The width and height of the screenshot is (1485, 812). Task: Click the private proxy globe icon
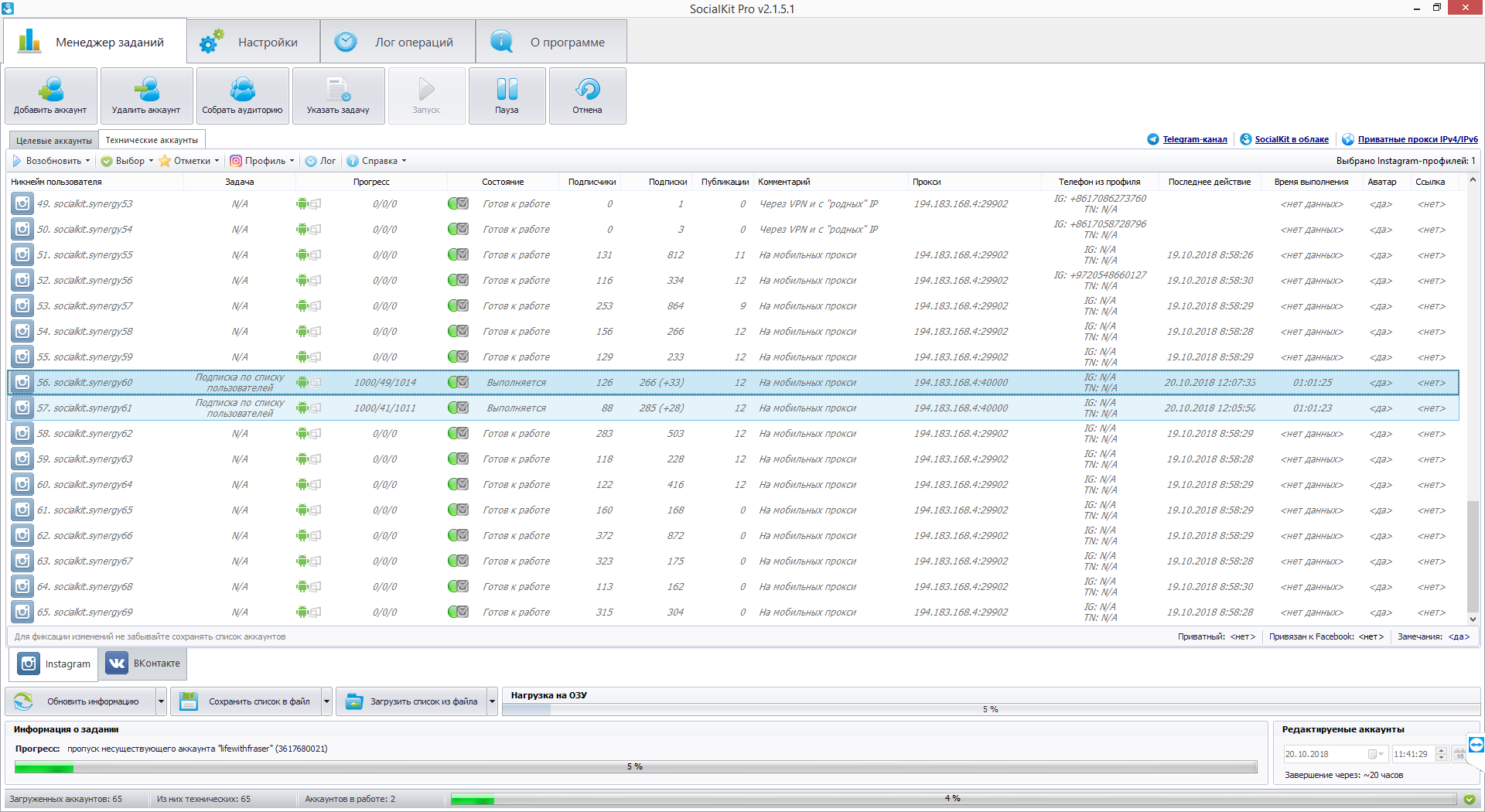click(x=1348, y=139)
